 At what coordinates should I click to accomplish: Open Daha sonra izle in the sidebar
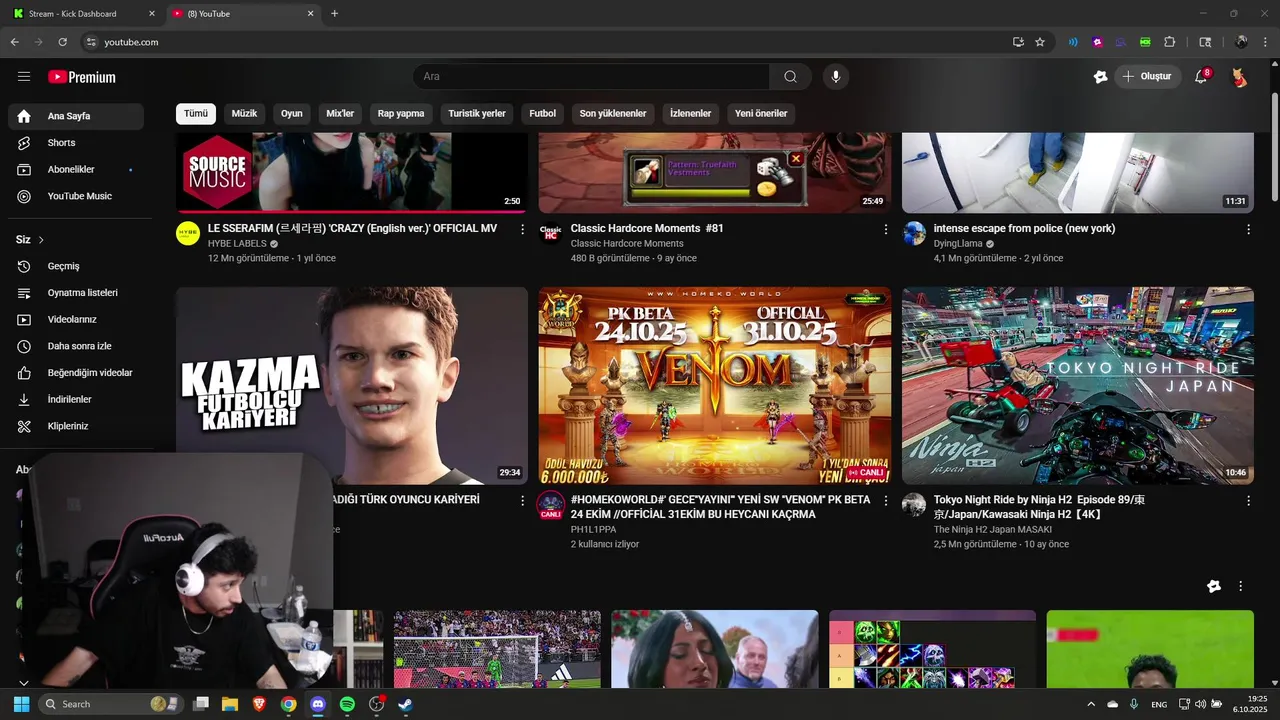(76, 346)
